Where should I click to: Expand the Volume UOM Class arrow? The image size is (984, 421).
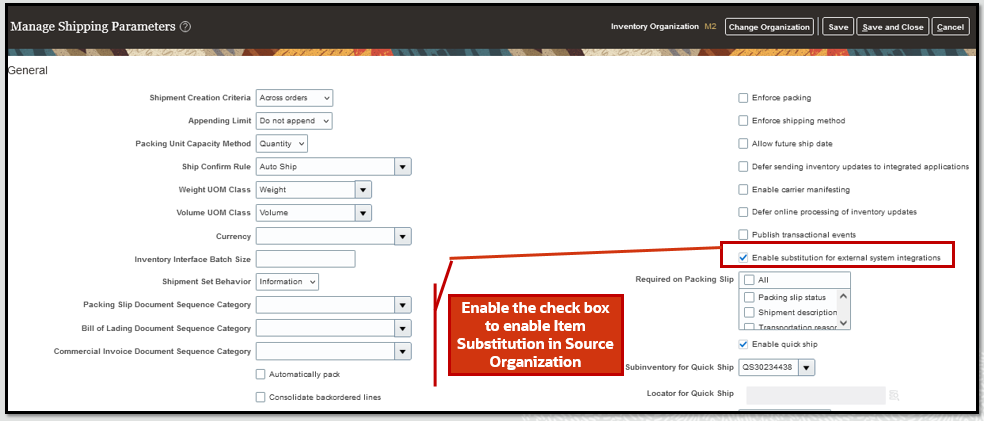(363, 213)
